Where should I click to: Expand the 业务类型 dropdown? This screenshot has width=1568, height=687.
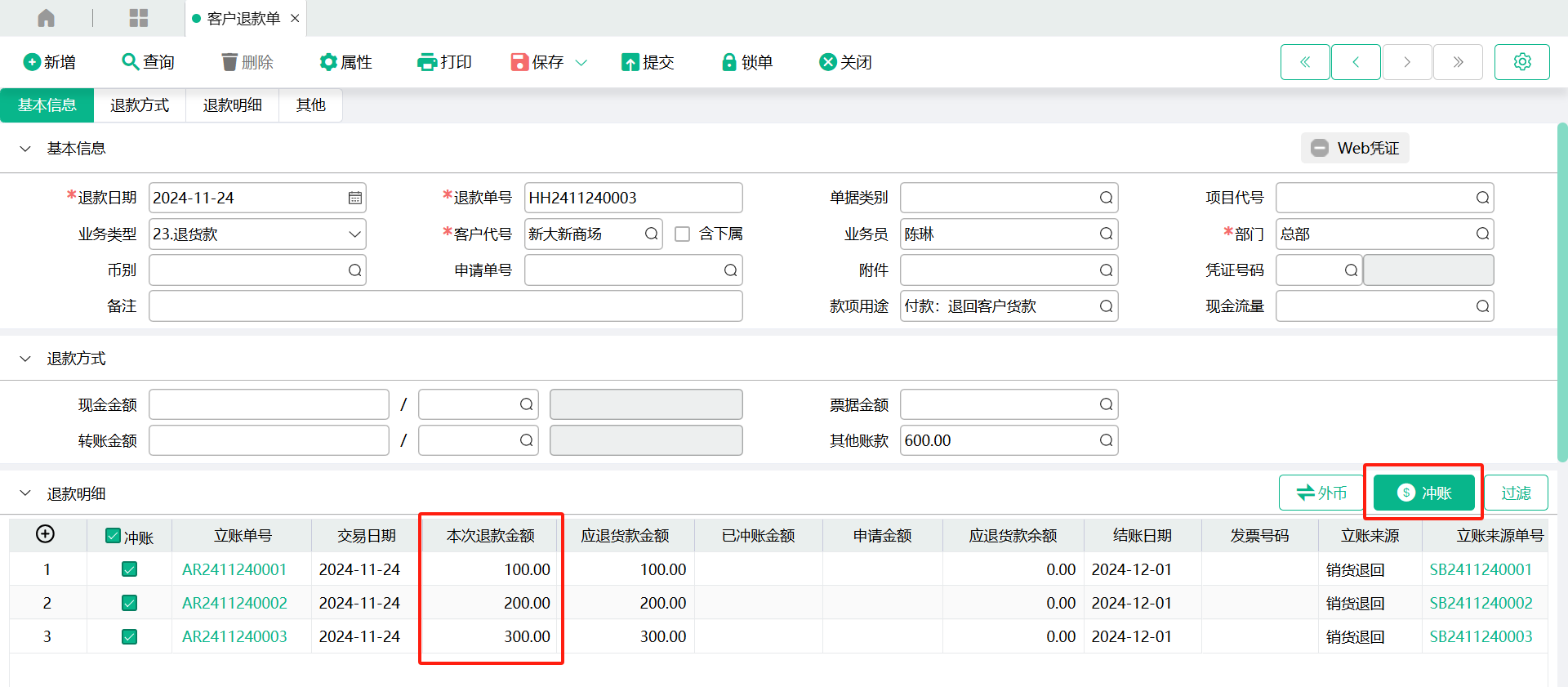click(354, 234)
